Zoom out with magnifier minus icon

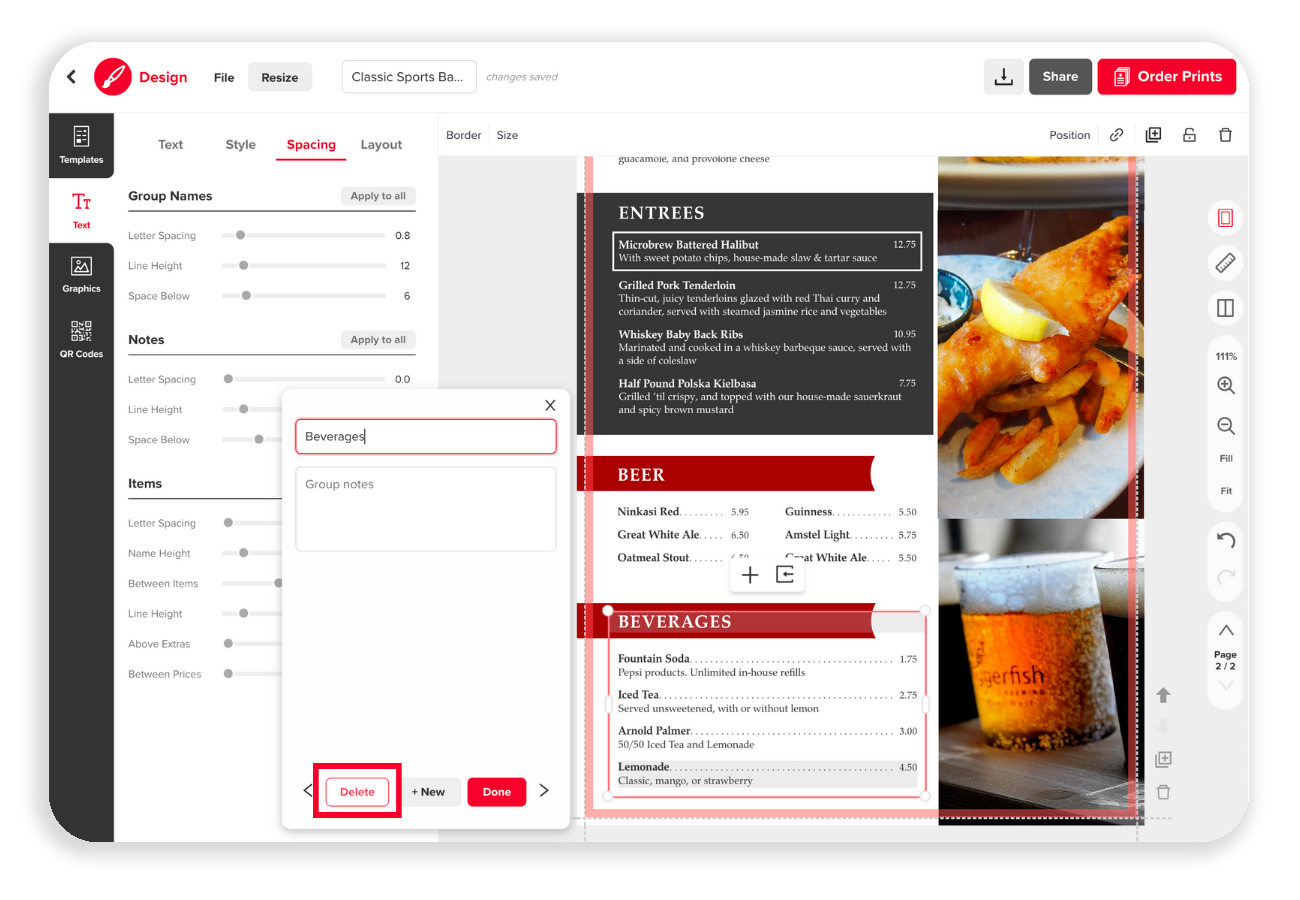point(1225,426)
